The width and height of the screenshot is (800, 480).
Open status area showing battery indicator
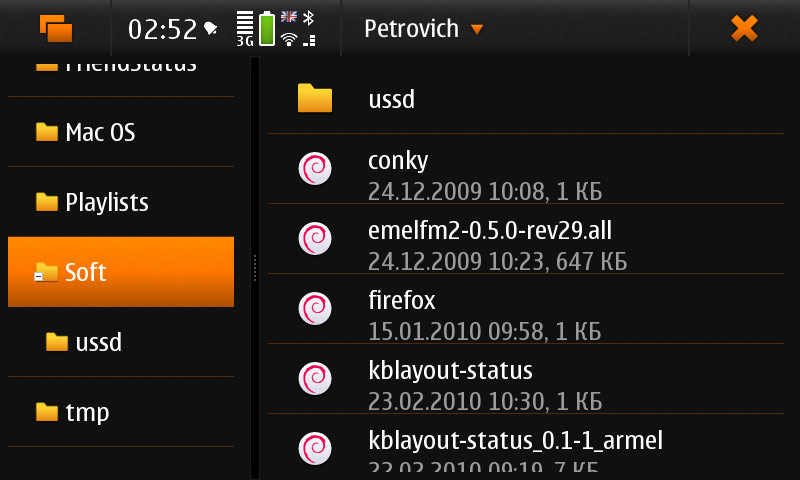[x=267, y=28]
